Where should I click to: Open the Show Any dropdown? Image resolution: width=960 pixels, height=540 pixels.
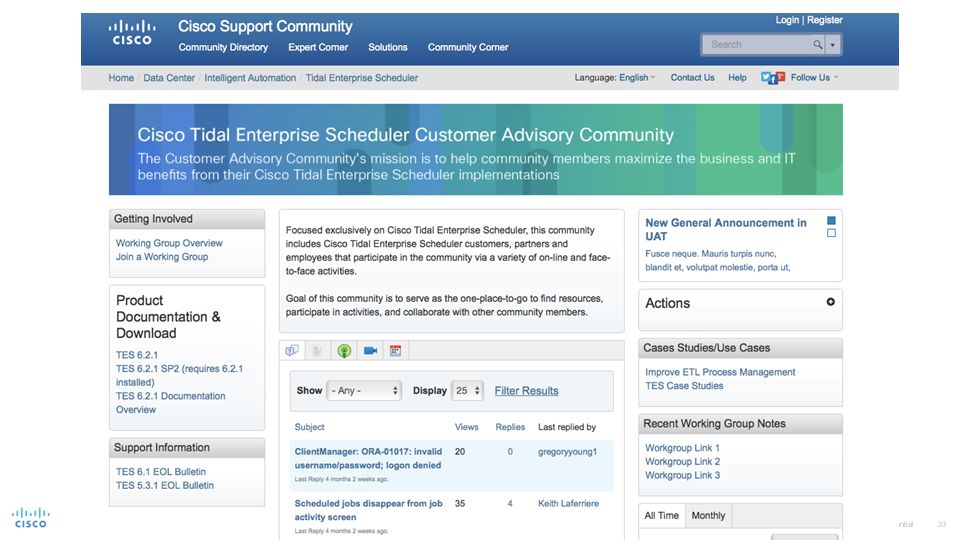(364, 391)
